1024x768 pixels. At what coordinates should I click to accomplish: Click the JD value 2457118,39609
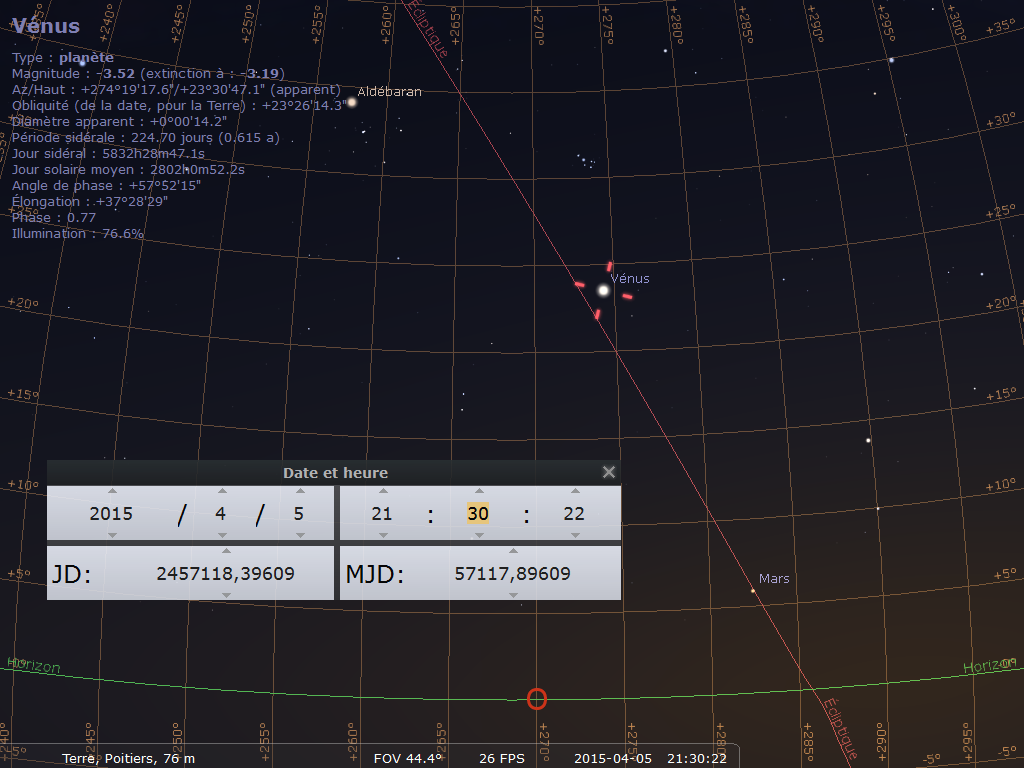pyautogui.click(x=225, y=574)
